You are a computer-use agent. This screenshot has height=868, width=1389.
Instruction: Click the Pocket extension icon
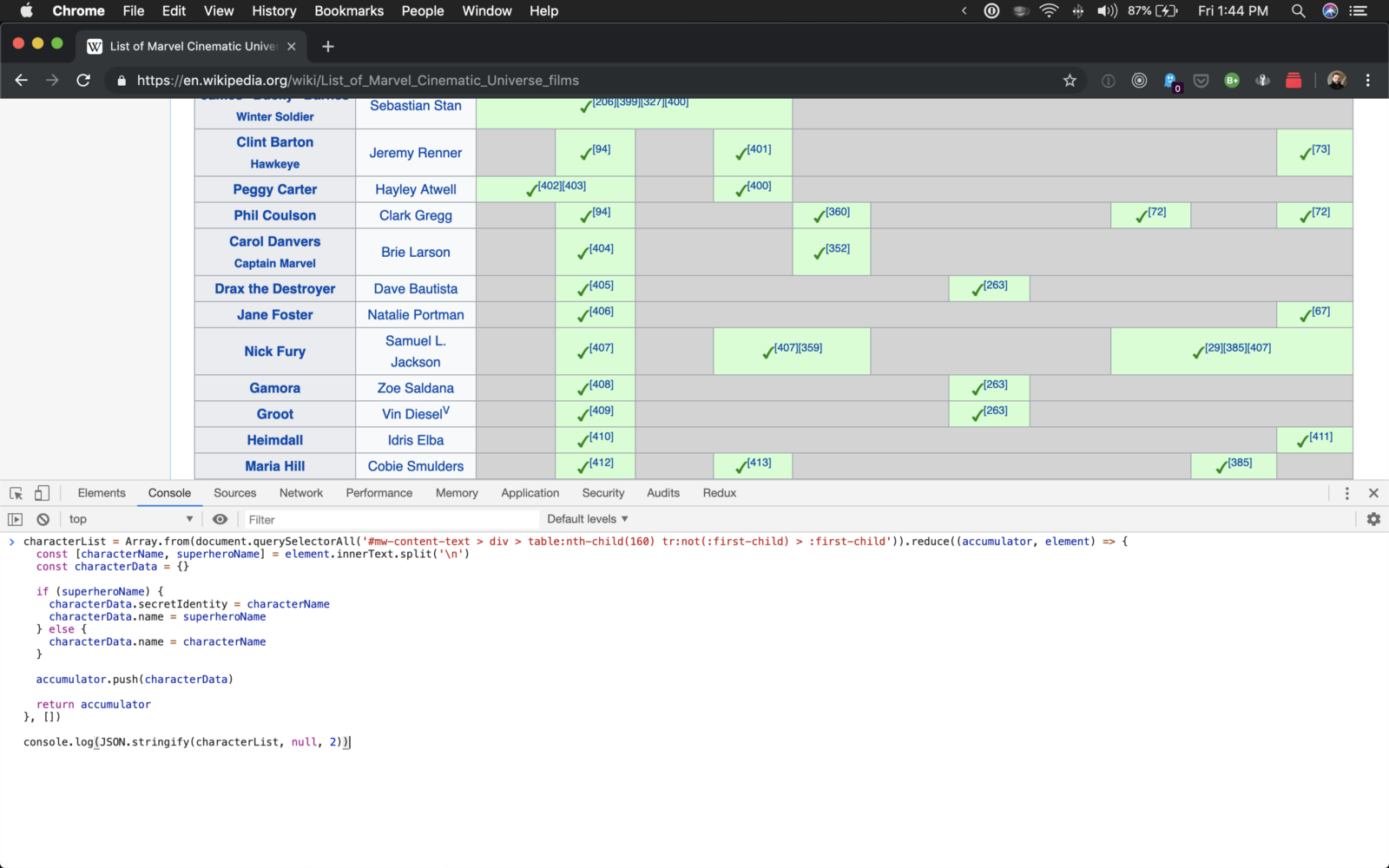(1201, 80)
